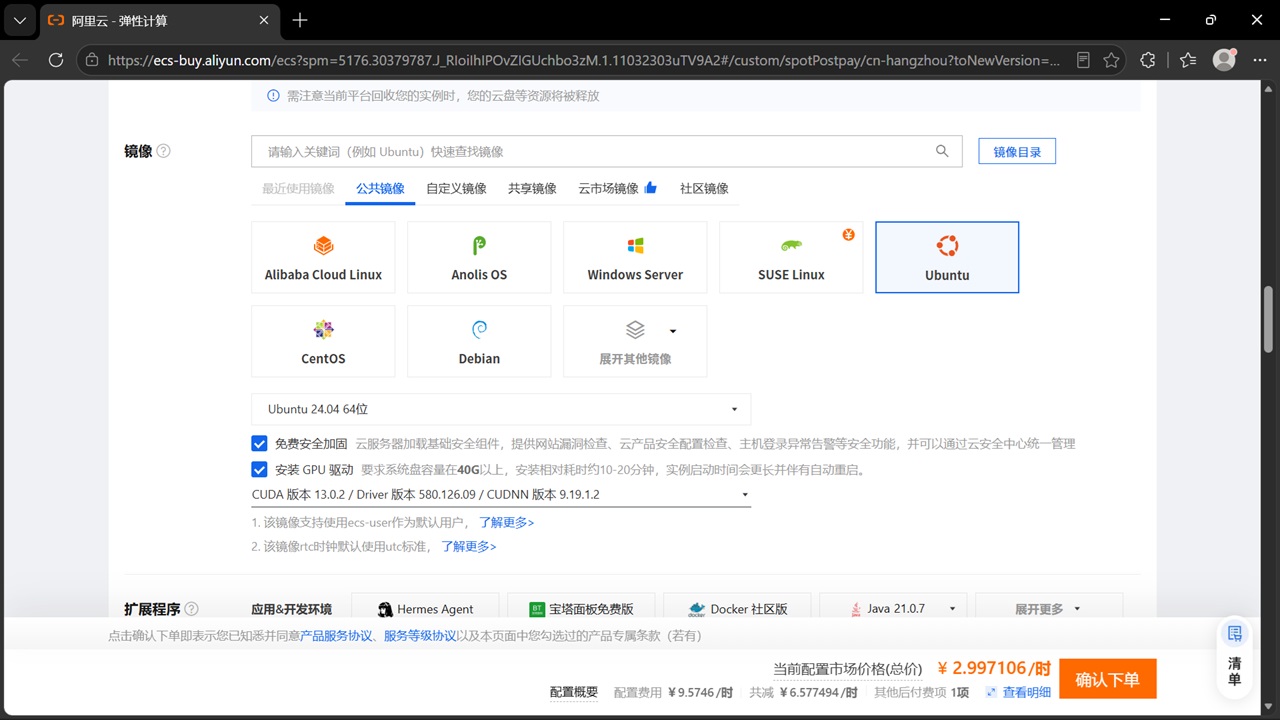Switch to the 云市场镜像 tab
This screenshot has height=720, width=1280.
pos(617,188)
